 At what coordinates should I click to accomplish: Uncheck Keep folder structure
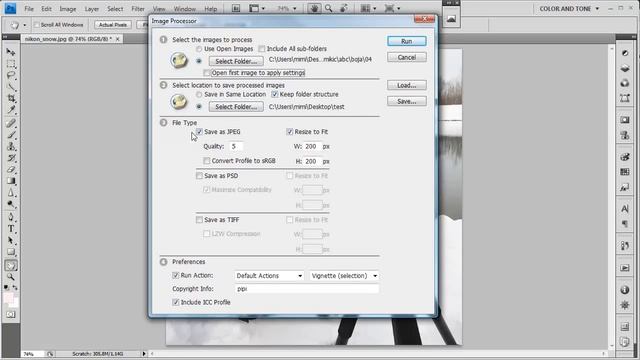[x=275, y=94]
